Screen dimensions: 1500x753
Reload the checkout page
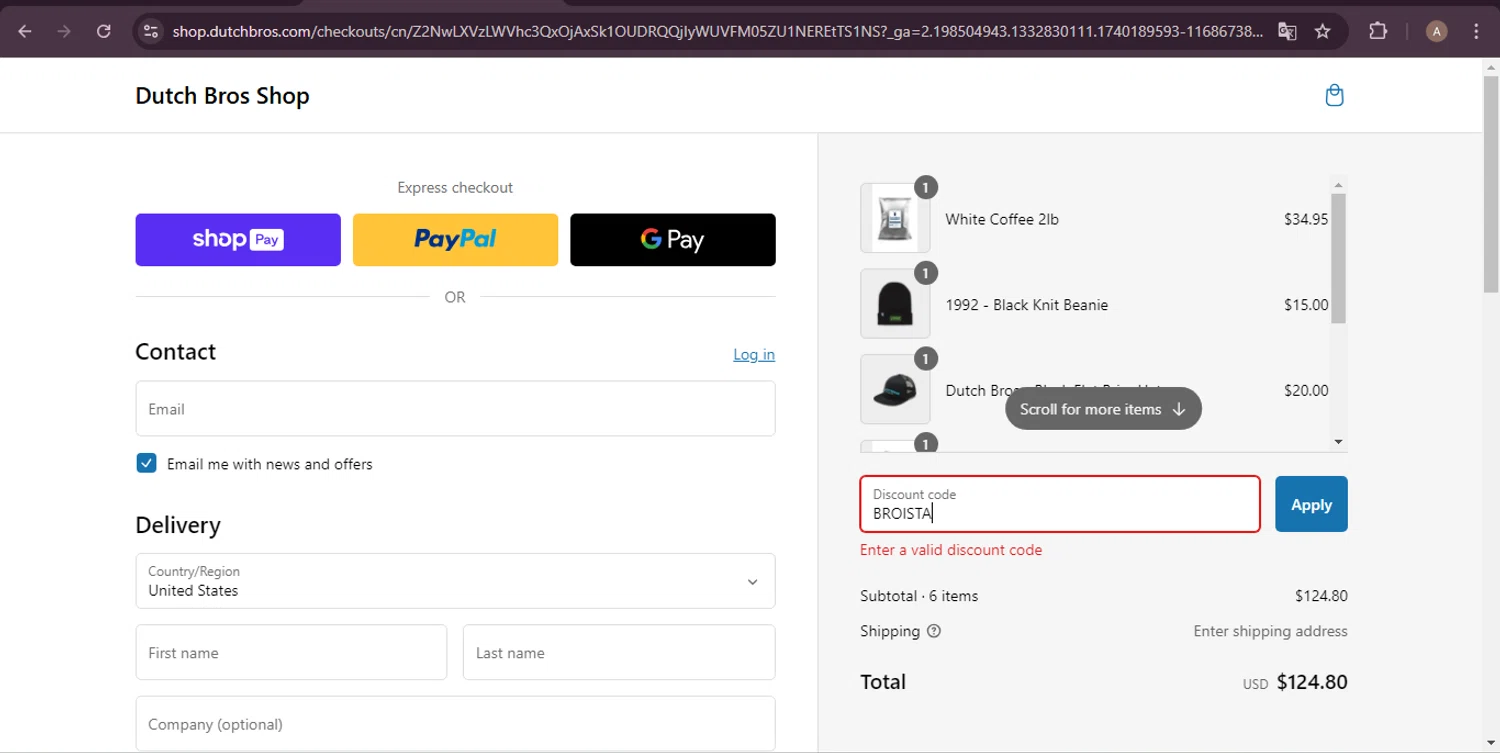point(103,31)
